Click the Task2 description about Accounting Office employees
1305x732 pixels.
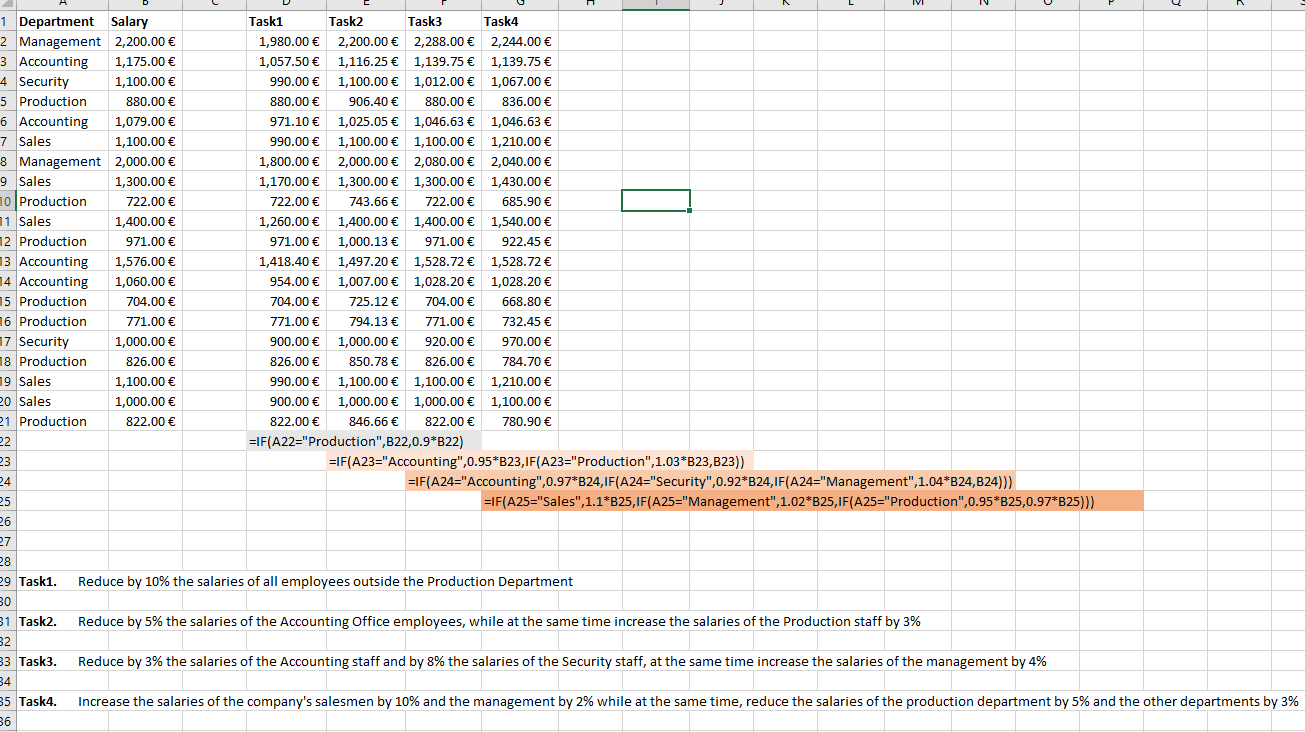pyautogui.click(x=499, y=621)
